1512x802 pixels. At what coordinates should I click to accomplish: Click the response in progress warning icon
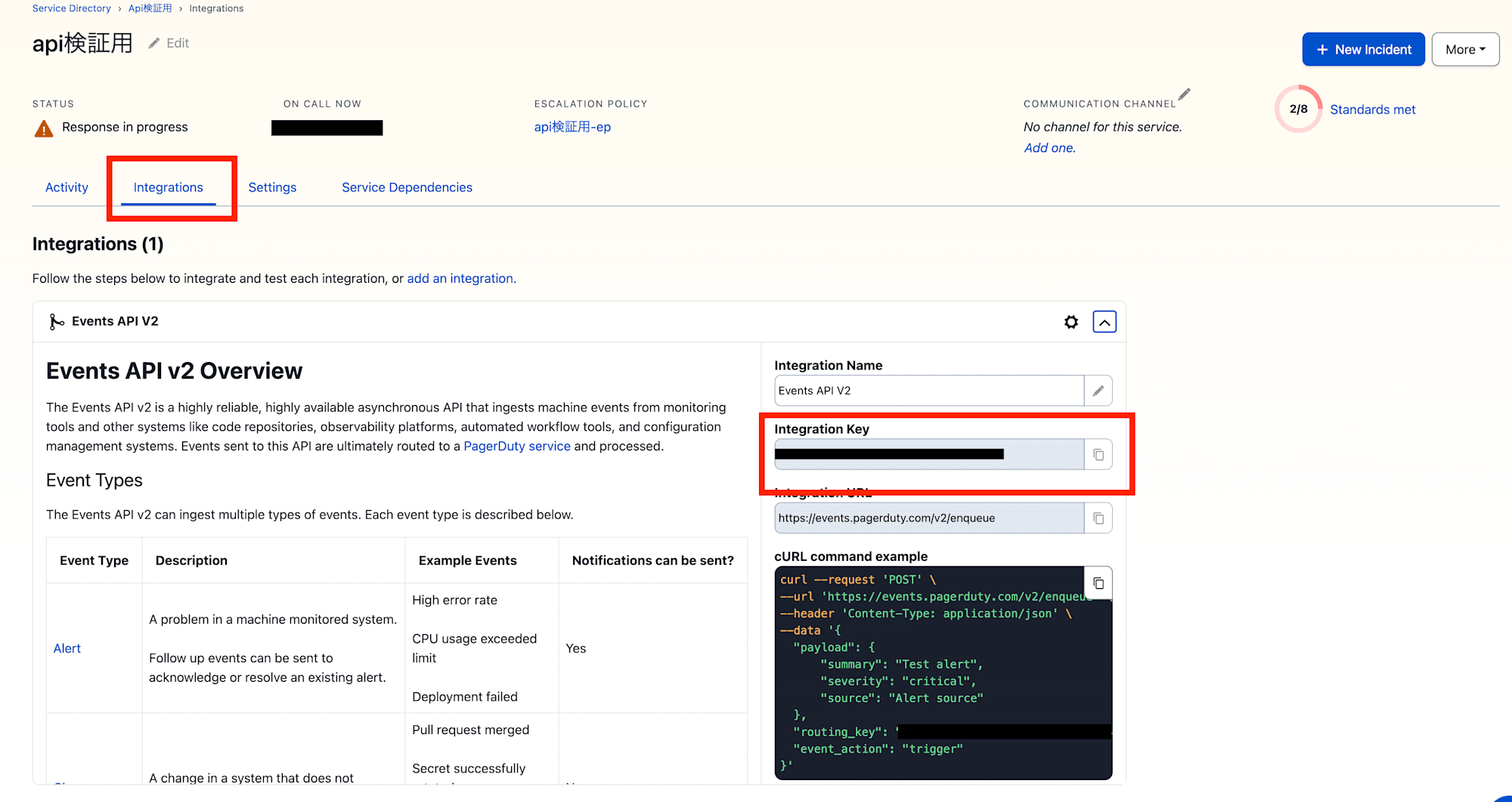[x=44, y=129]
